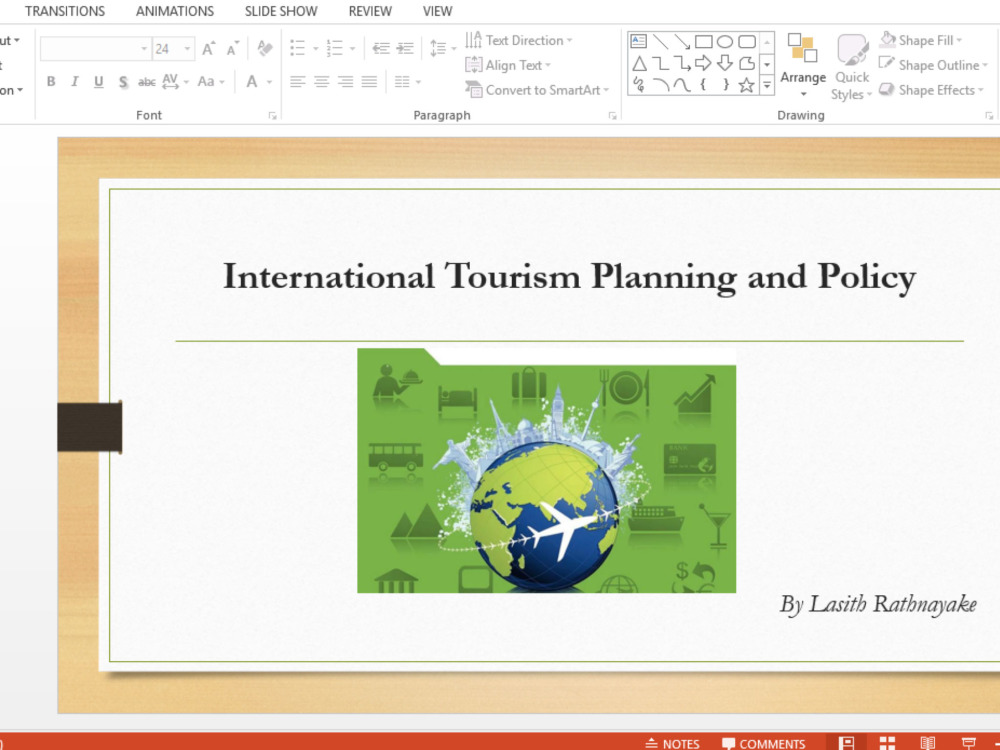The image size is (1000, 750).
Task: Justify the text
Action: coord(369,82)
